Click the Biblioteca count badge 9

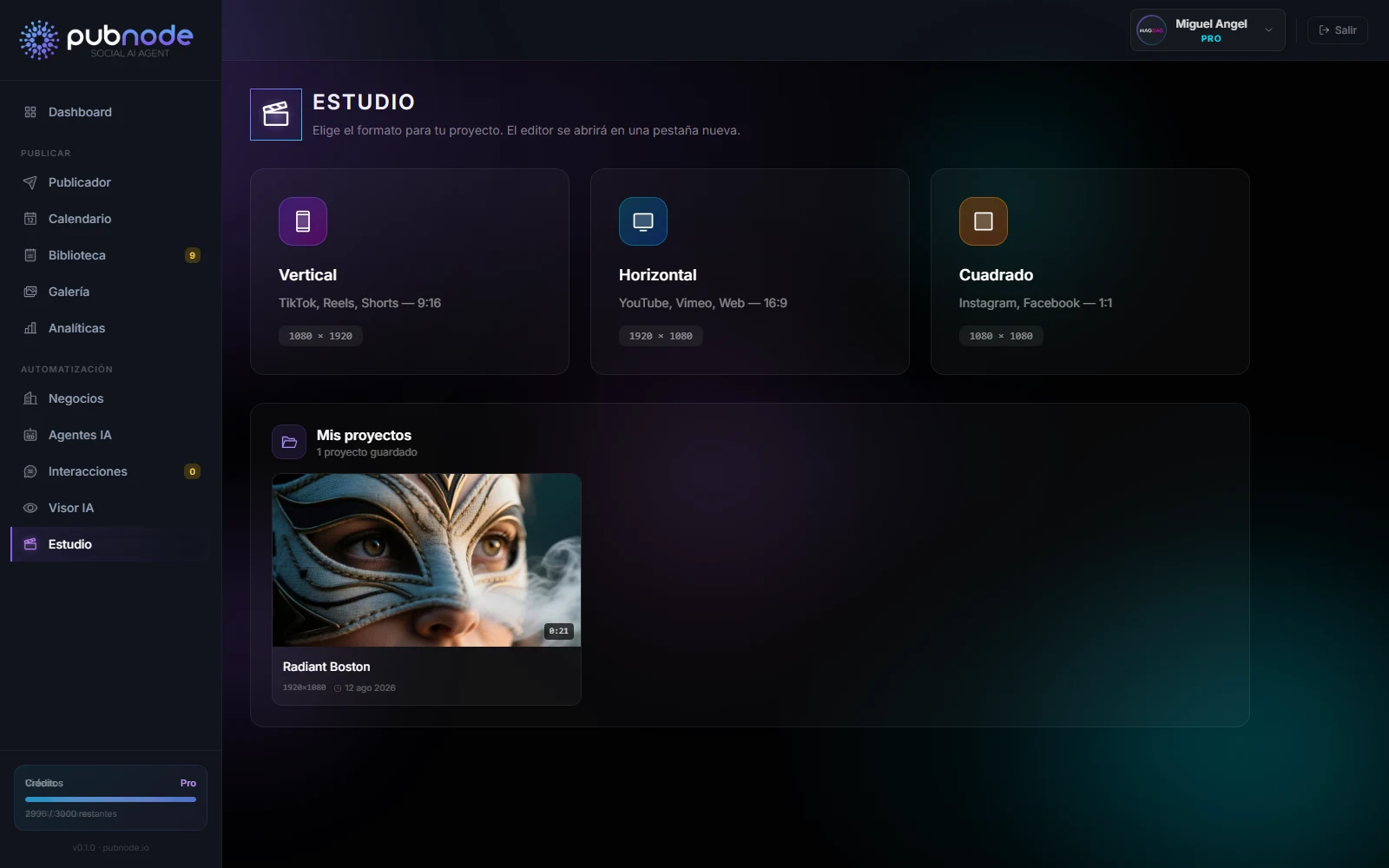point(193,255)
